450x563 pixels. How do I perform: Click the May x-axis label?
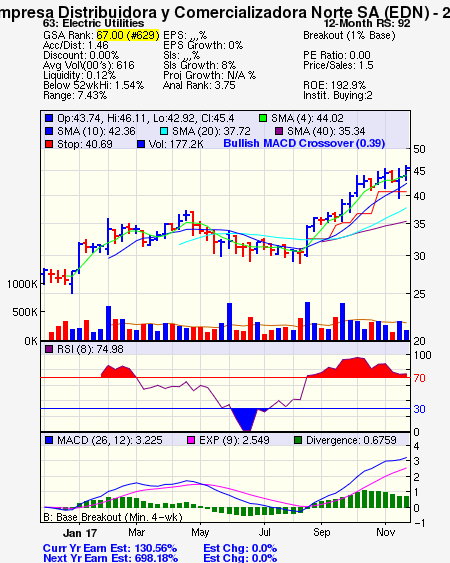(x=200, y=532)
